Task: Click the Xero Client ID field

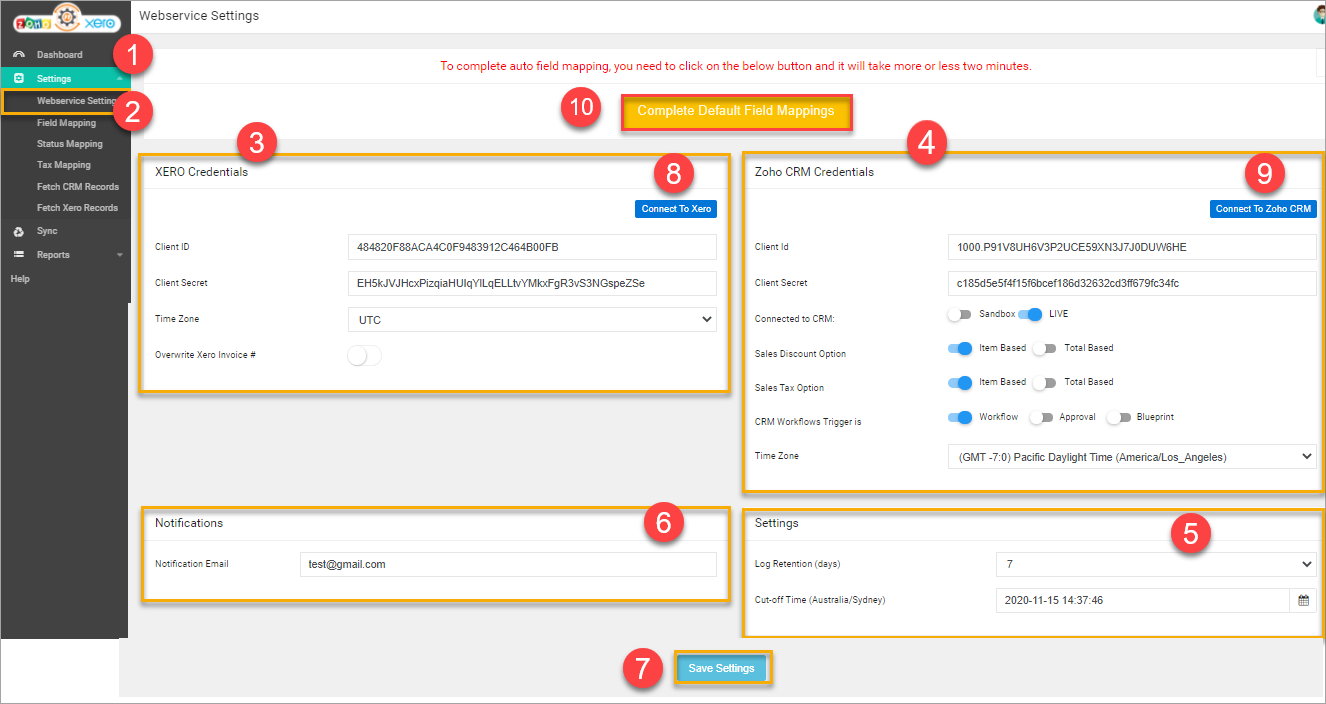Action: (x=532, y=247)
